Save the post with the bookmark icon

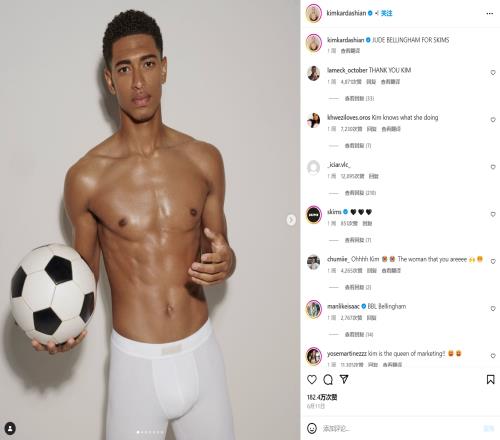point(490,379)
